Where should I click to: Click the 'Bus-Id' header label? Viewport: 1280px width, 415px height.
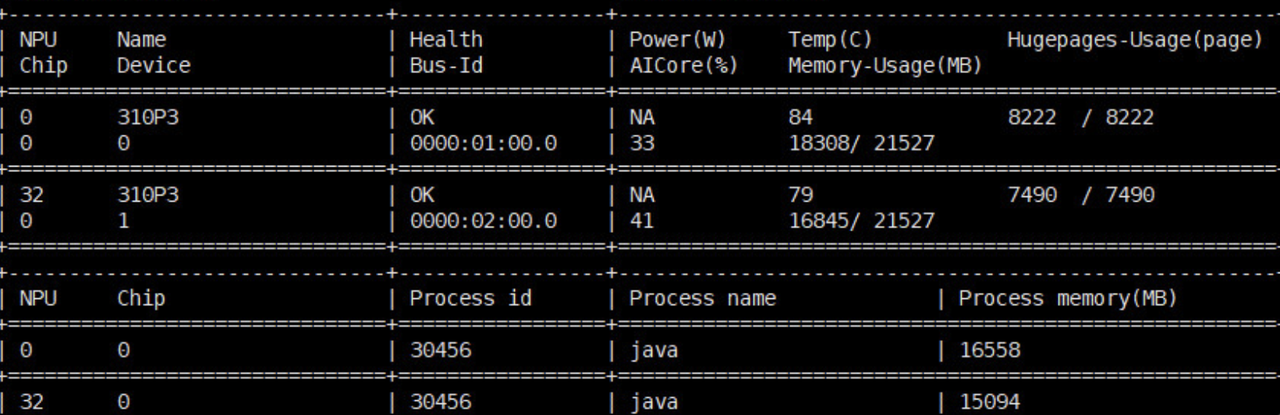coord(445,65)
